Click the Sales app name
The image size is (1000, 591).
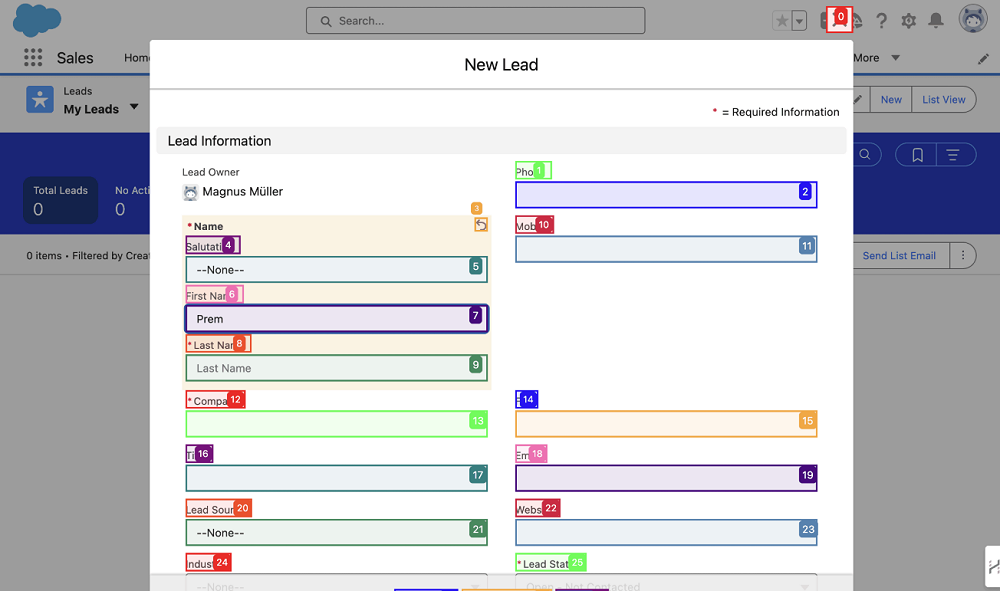pos(75,58)
